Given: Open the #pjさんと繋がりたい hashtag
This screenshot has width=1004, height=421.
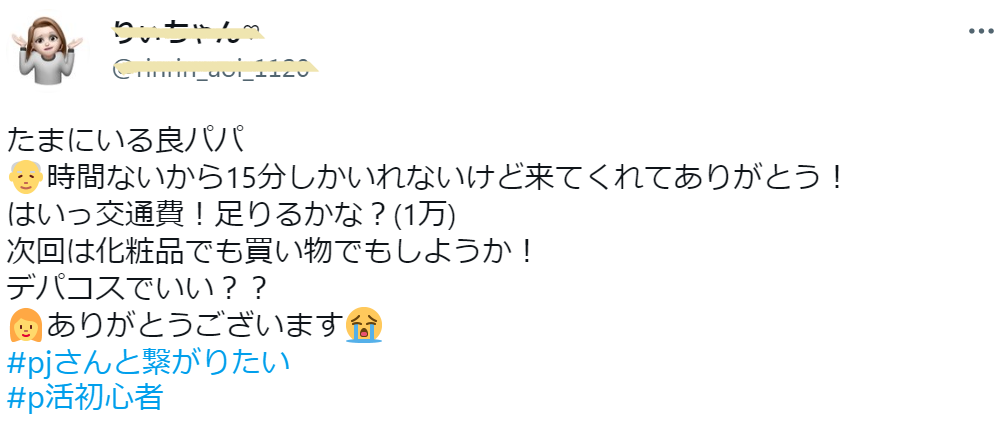Looking at the screenshot, I should pos(149,362).
